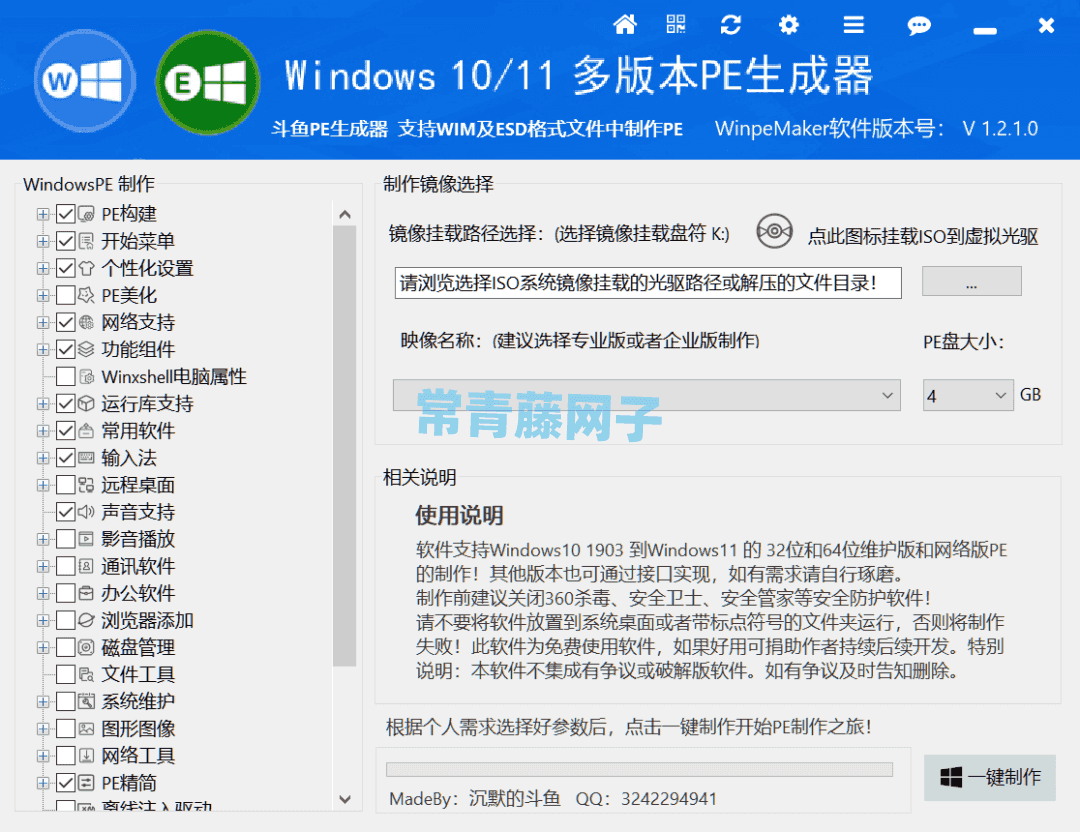Screen dimensions: 1080x832
Task: Click the browse "..." button
Action: pos(971,282)
